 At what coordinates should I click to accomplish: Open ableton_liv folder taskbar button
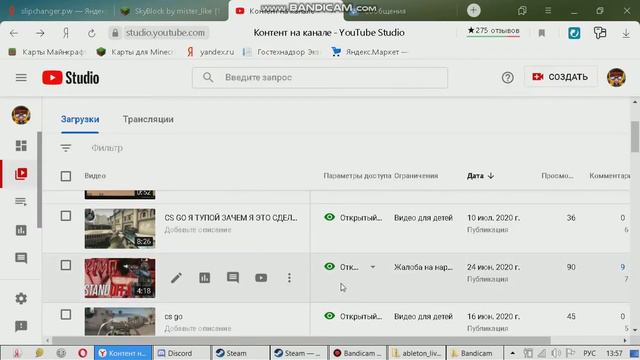coord(416,353)
